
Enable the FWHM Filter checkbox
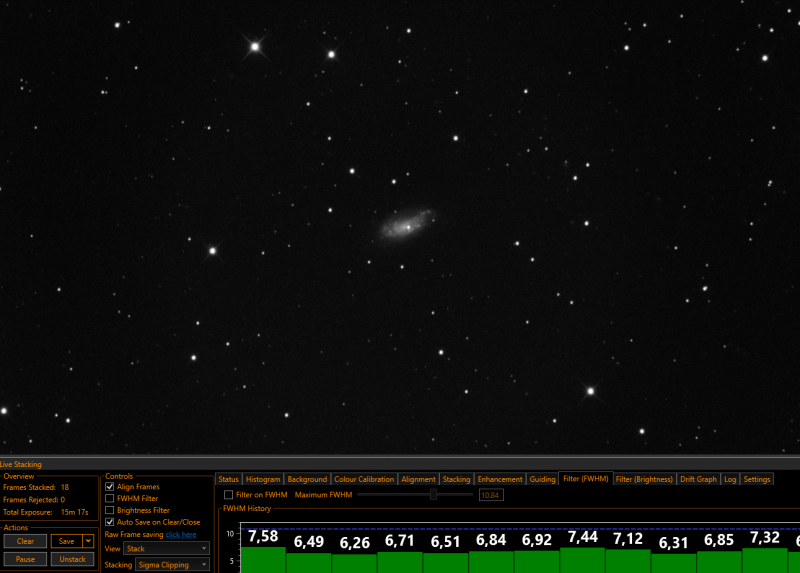[109, 499]
